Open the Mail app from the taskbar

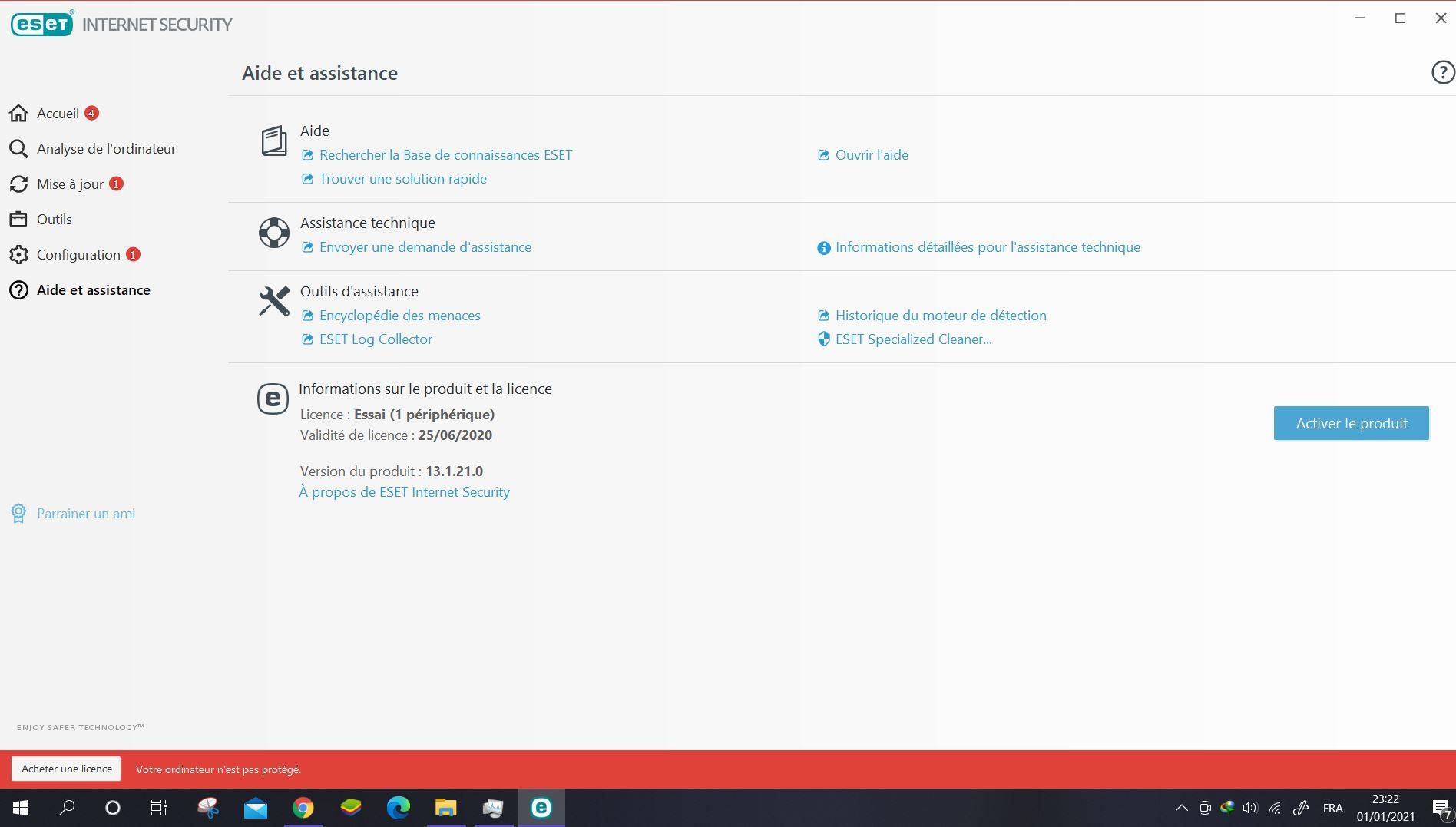tap(256, 808)
